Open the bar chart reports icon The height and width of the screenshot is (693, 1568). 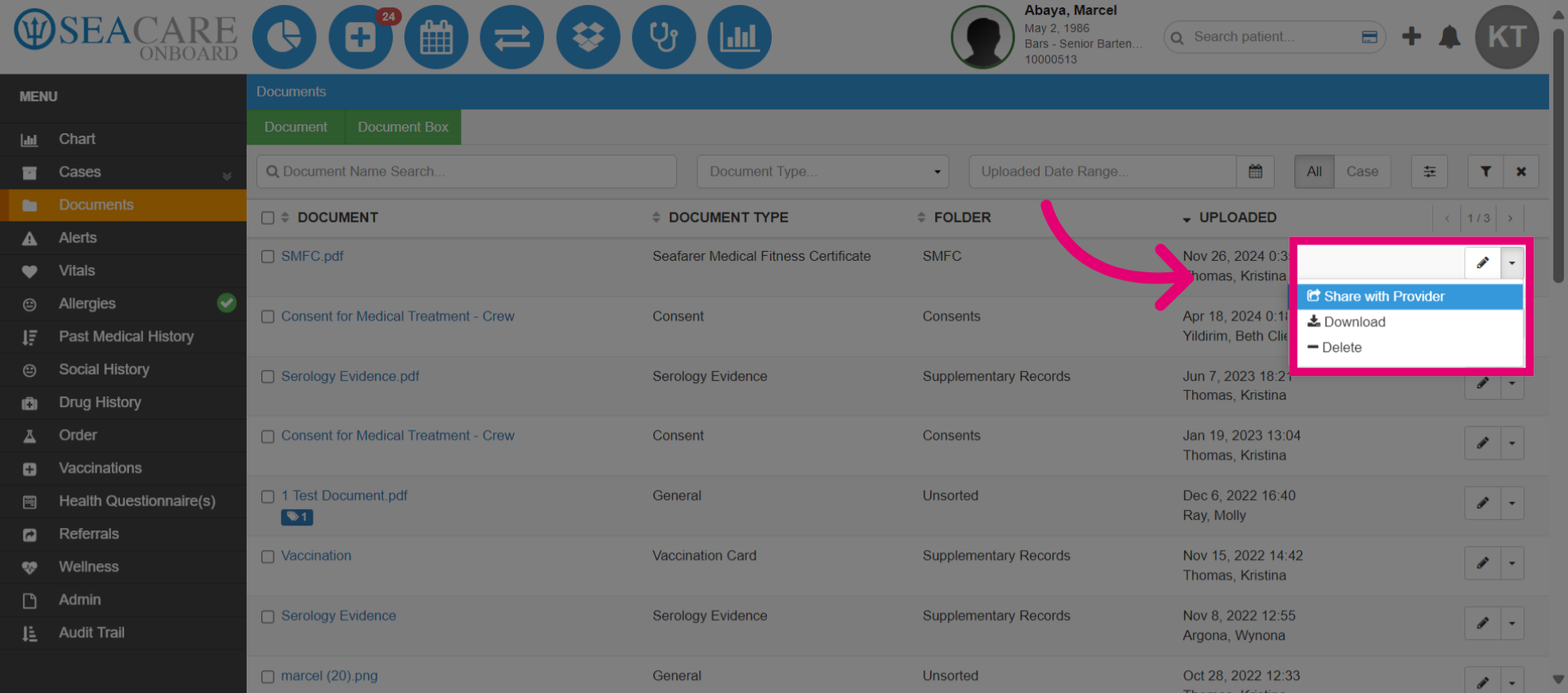(739, 38)
